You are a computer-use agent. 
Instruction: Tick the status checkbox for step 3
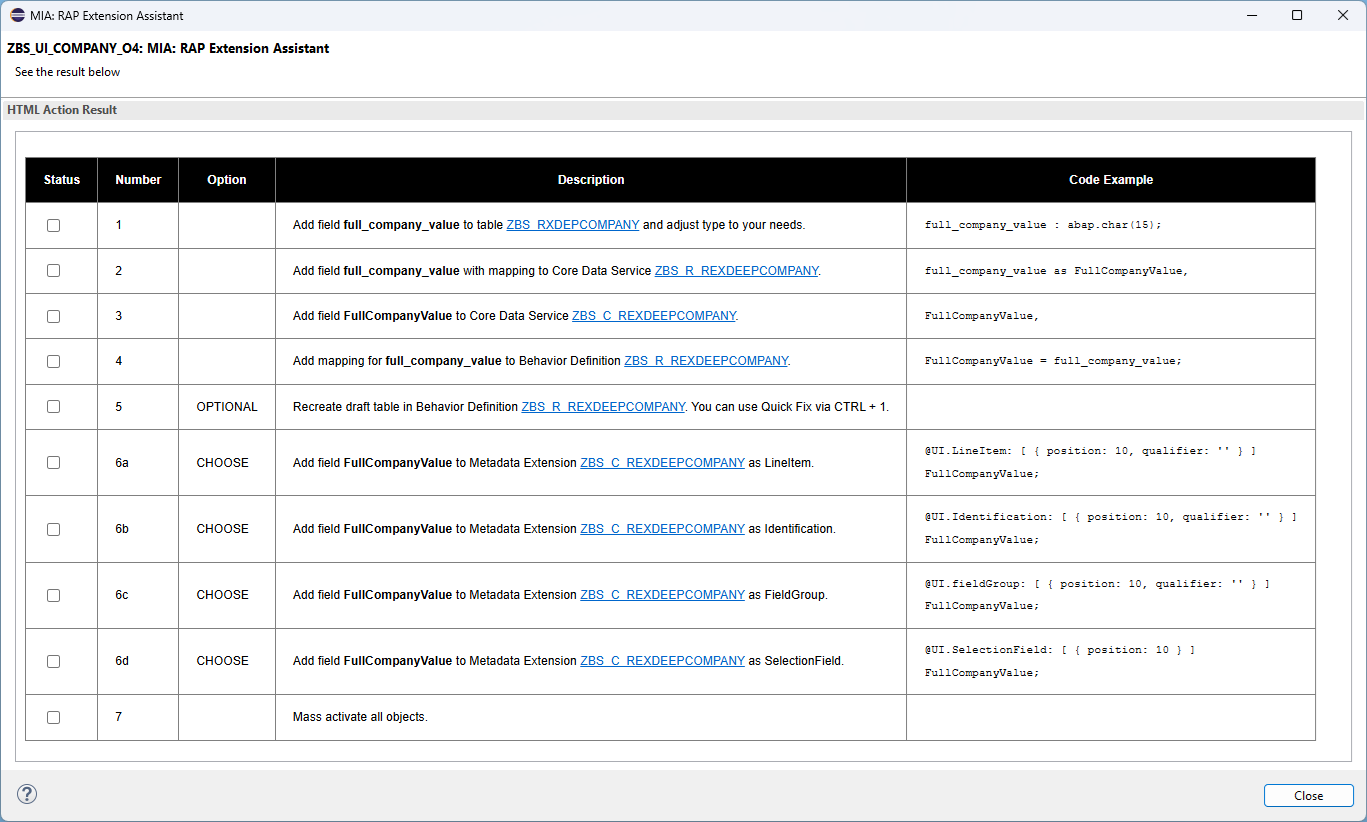[53, 316]
